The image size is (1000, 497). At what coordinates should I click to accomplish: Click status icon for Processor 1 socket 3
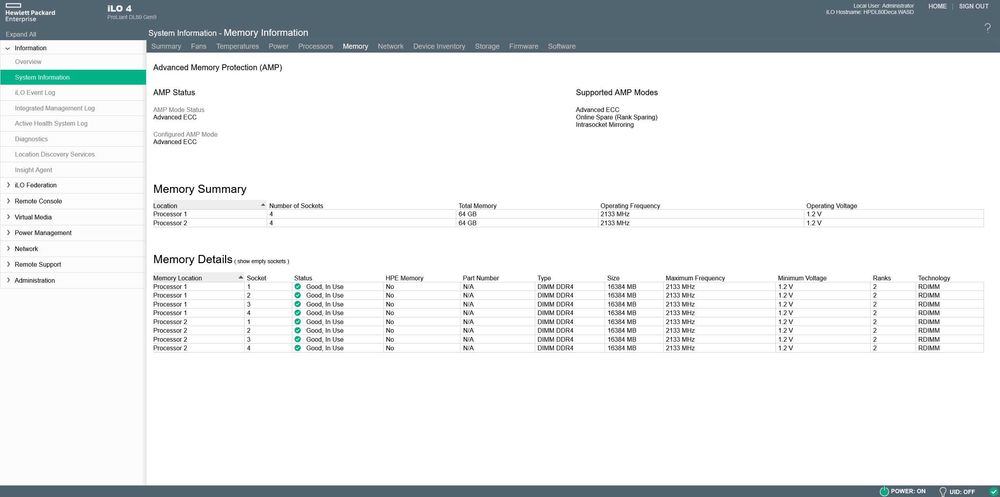click(x=297, y=304)
